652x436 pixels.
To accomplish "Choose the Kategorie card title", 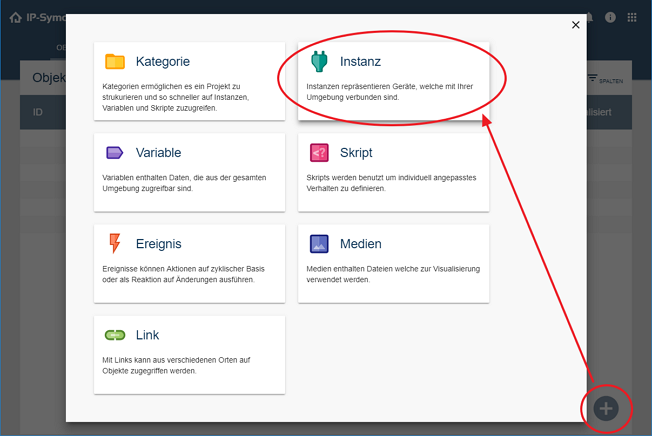I will (162, 62).
